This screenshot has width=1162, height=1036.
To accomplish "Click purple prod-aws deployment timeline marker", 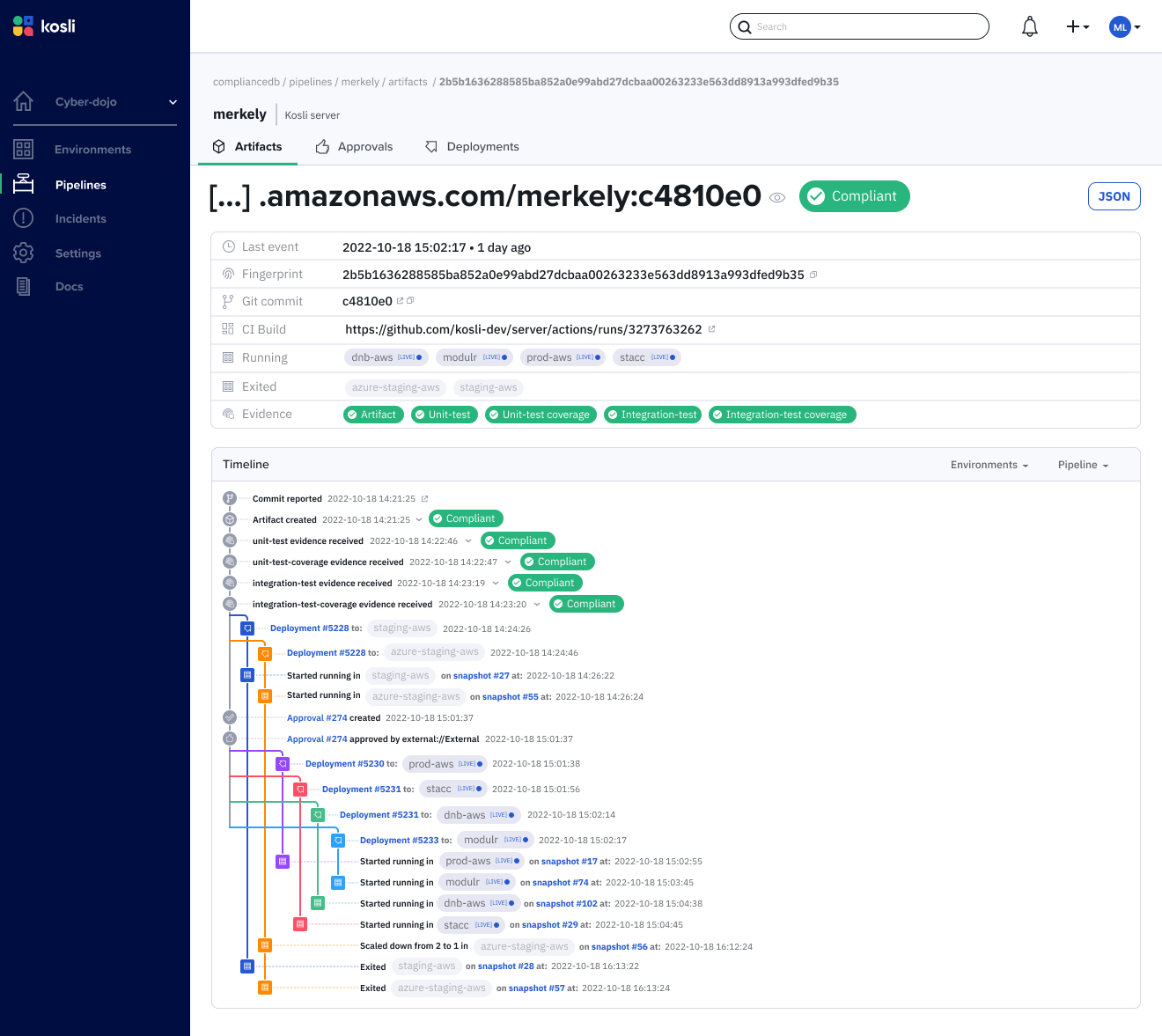I will pyautogui.click(x=283, y=764).
